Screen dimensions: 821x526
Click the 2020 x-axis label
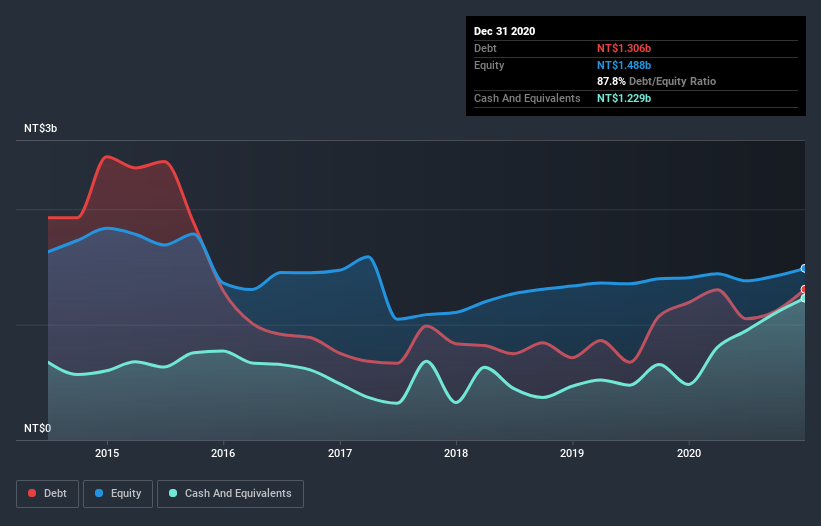click(x=689, y=453)
